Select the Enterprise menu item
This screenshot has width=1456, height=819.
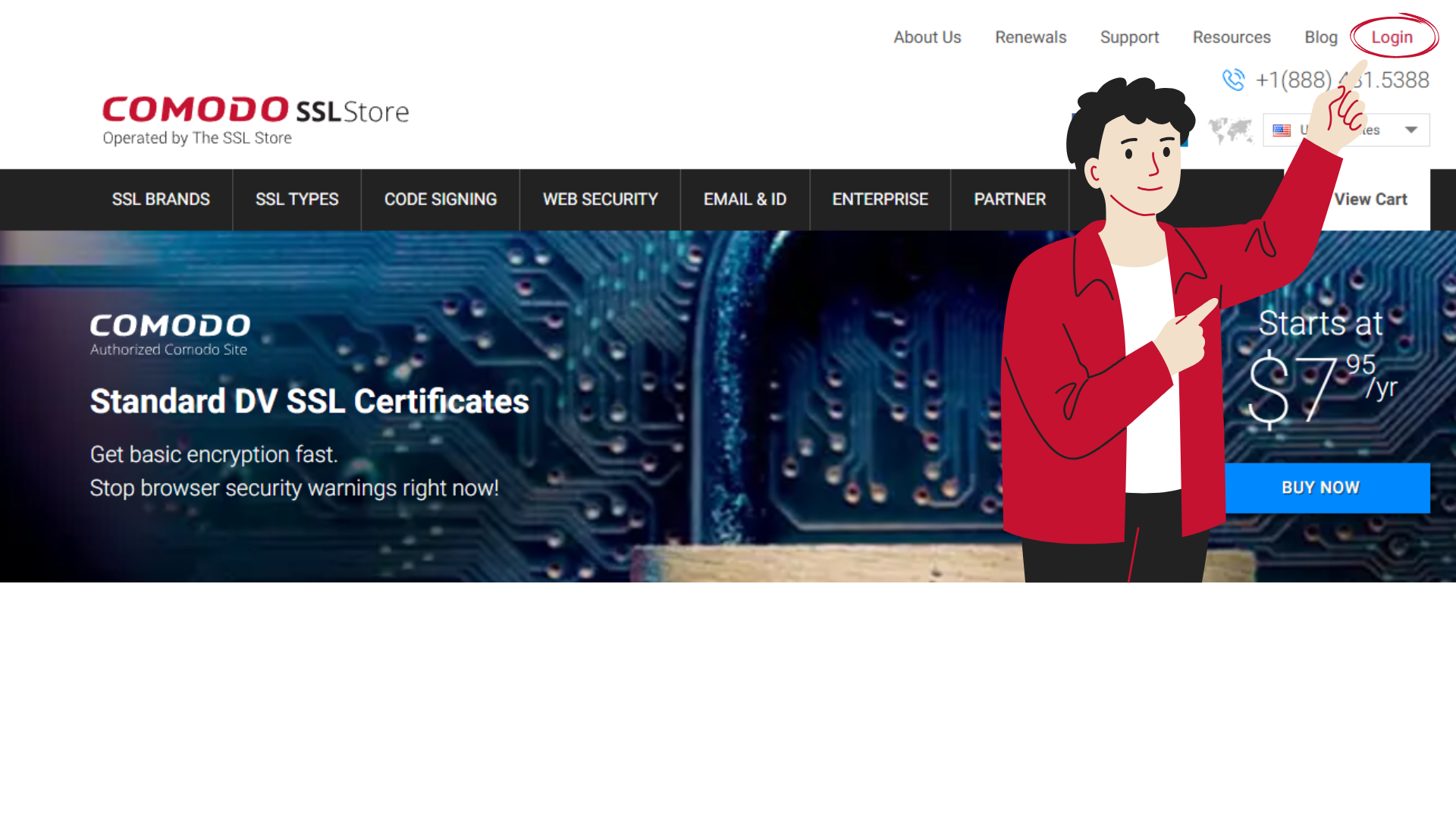click(880, 199)
